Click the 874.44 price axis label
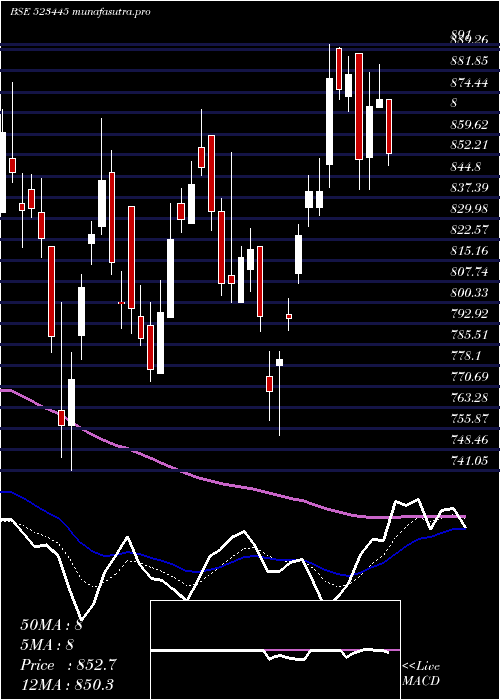 pyautogui.click(x=469, y=82)
